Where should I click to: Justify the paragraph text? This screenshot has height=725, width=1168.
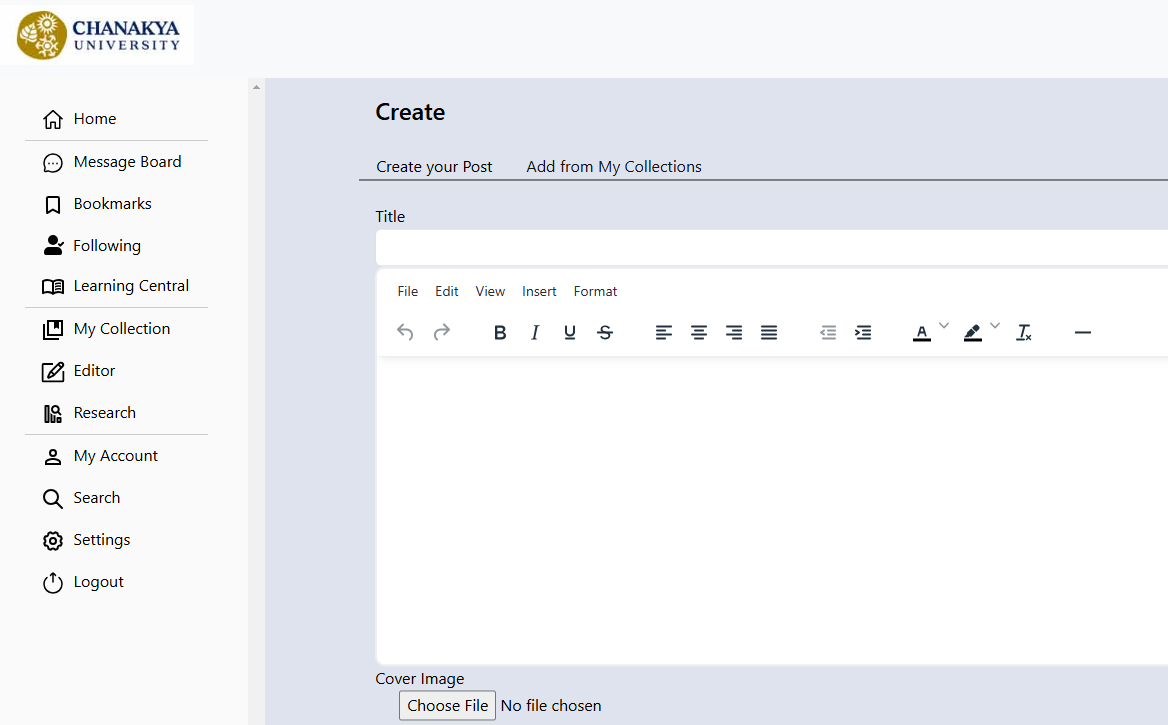pyautogui.click(x=769, y=333)
